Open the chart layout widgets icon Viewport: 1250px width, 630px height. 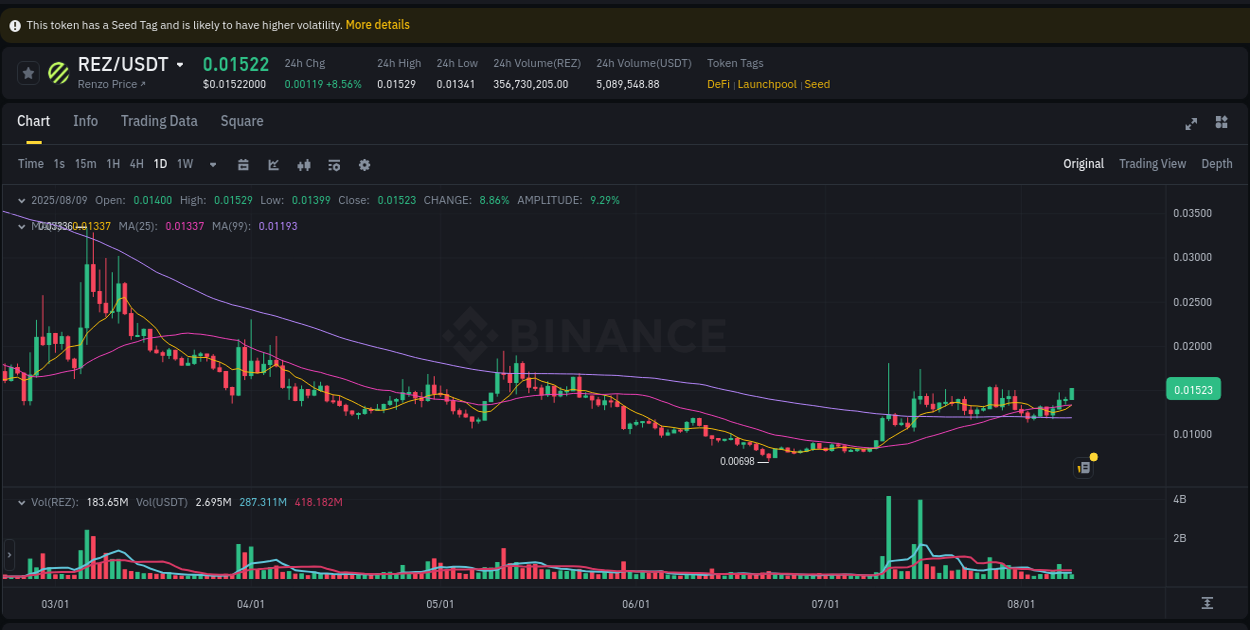tap(1221, 122)
